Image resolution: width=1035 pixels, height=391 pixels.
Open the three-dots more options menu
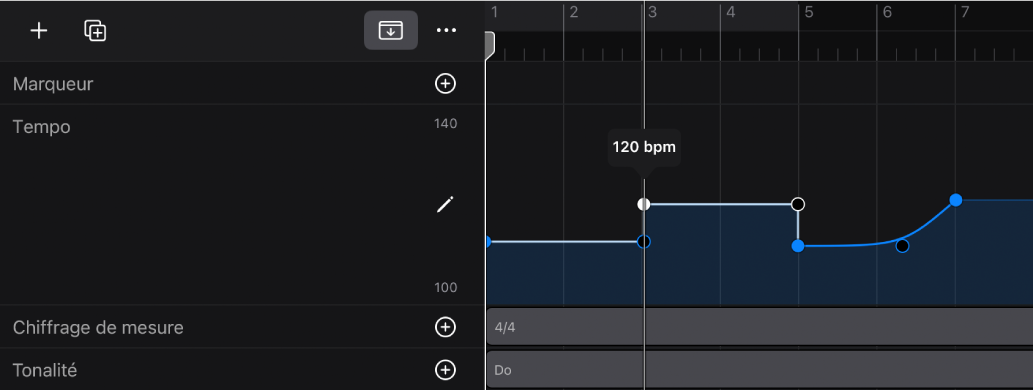(x=446, y=30)
